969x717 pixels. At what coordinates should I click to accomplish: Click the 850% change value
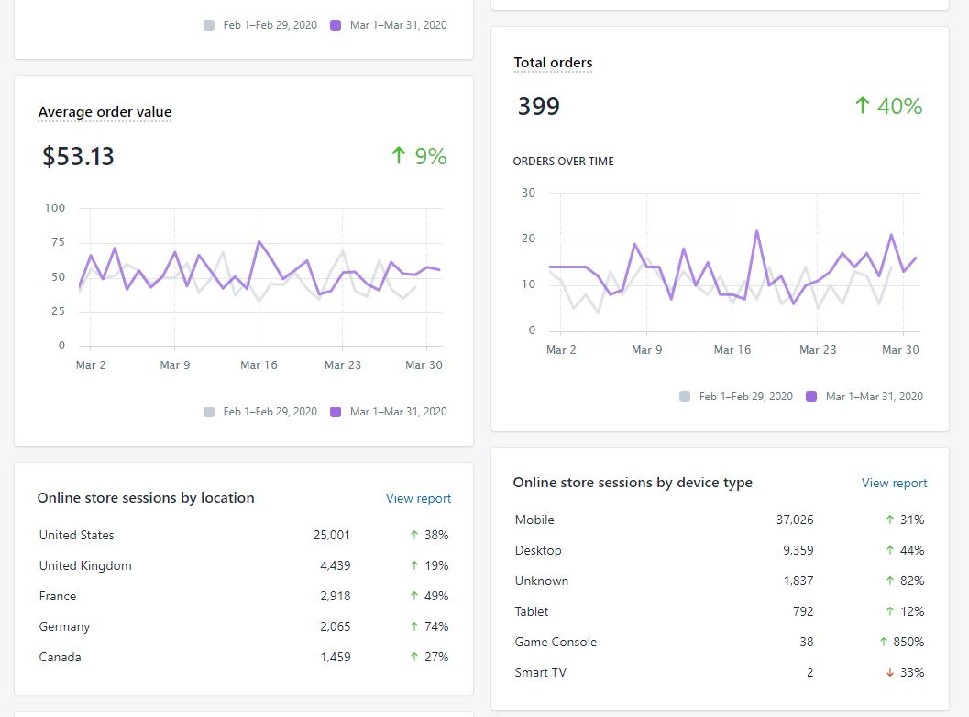(x=908, y=642)
